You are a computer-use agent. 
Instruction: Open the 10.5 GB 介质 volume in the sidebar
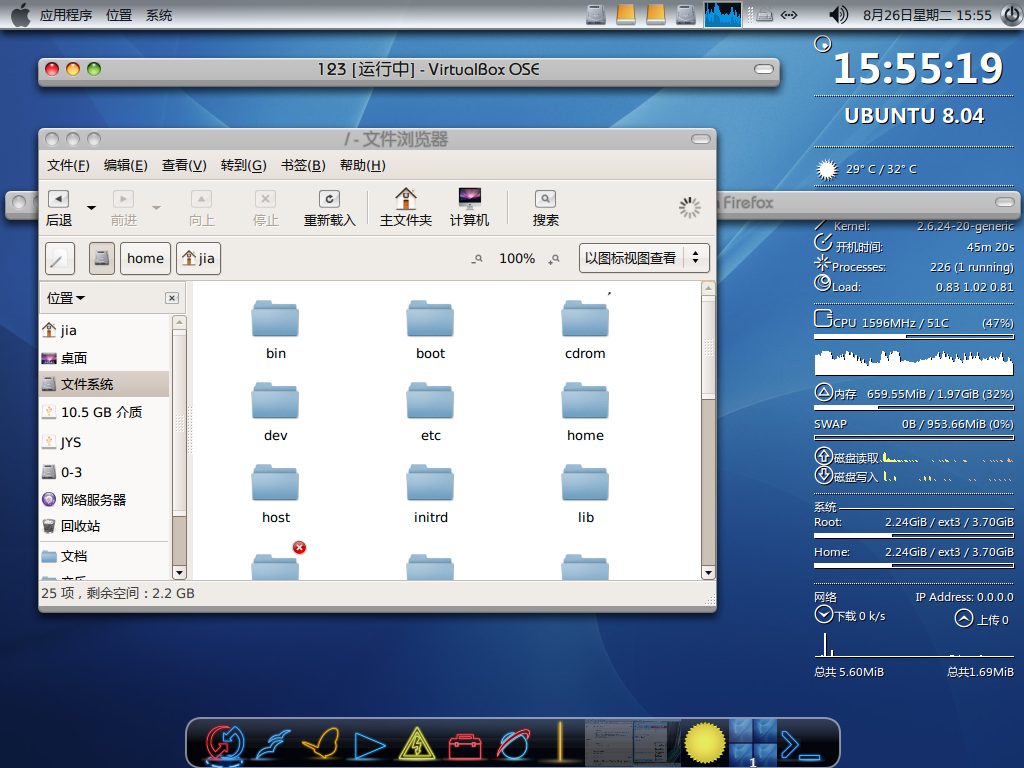pyautogui.click(x=104, y=412)
